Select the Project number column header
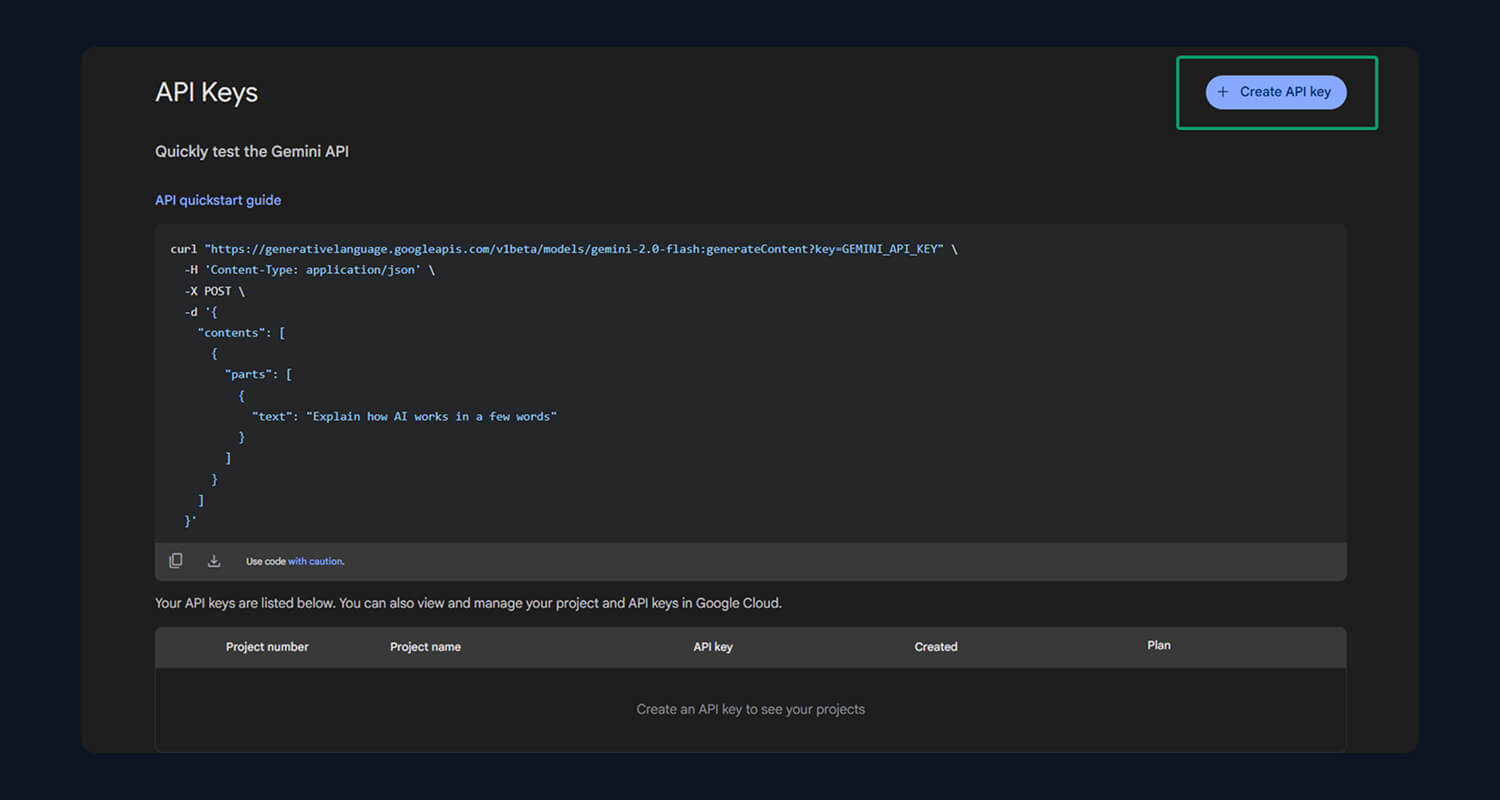The height and width of the screenshot is (800, 1500). [x=267, y=647]
